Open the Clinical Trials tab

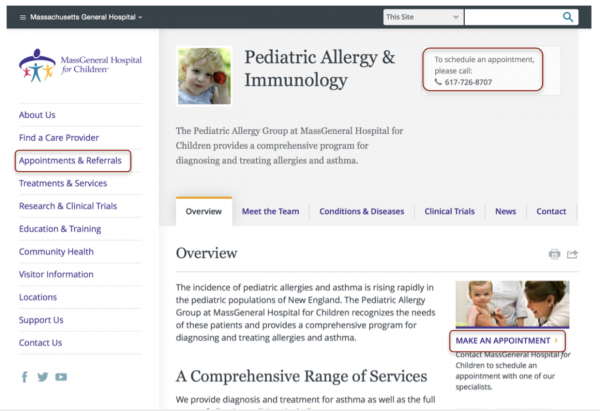click(x=449, y=211)
